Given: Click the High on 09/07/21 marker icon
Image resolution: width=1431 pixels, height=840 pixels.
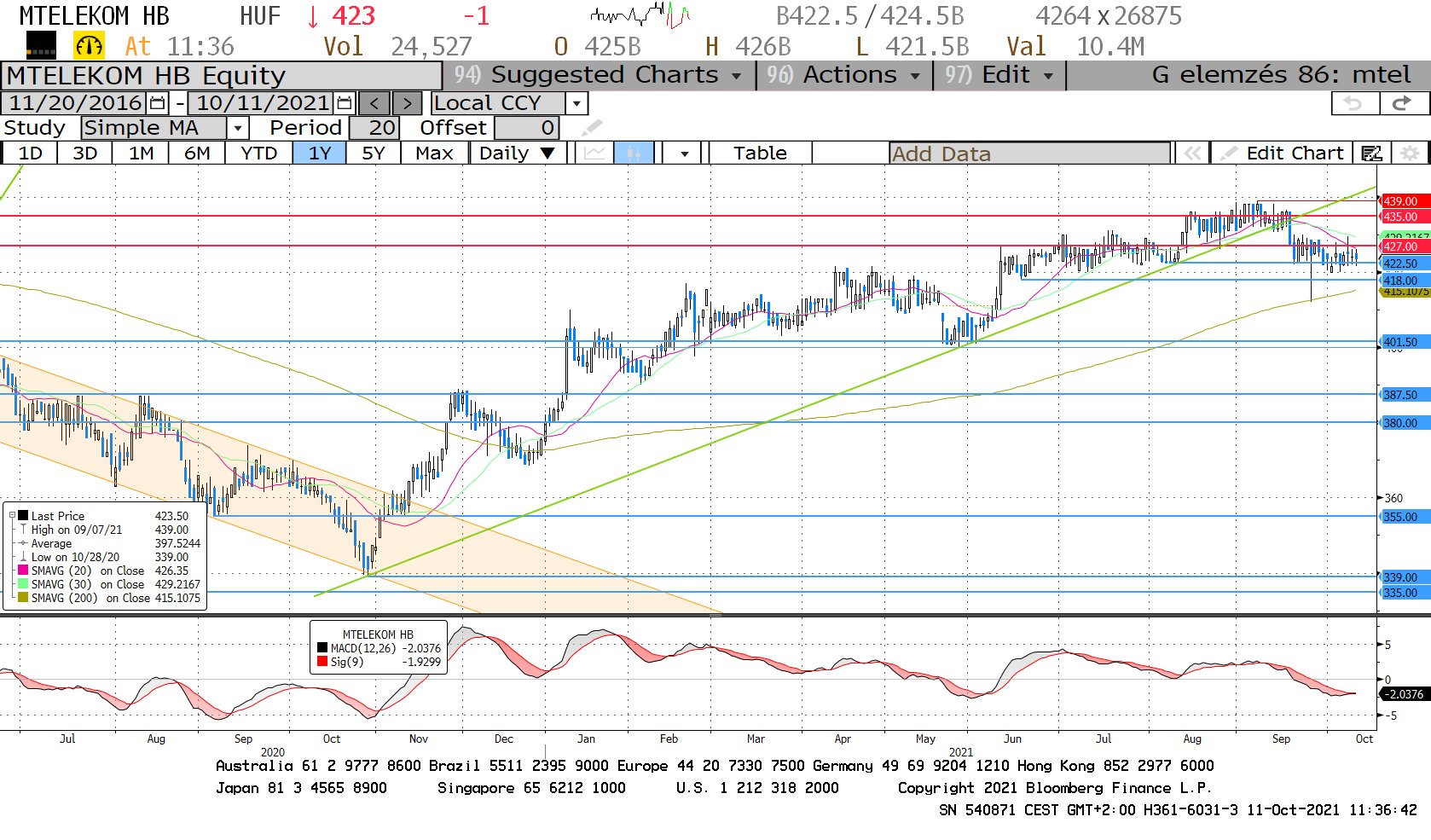Looking at the screenshot, I should click(x=23, y=530).
